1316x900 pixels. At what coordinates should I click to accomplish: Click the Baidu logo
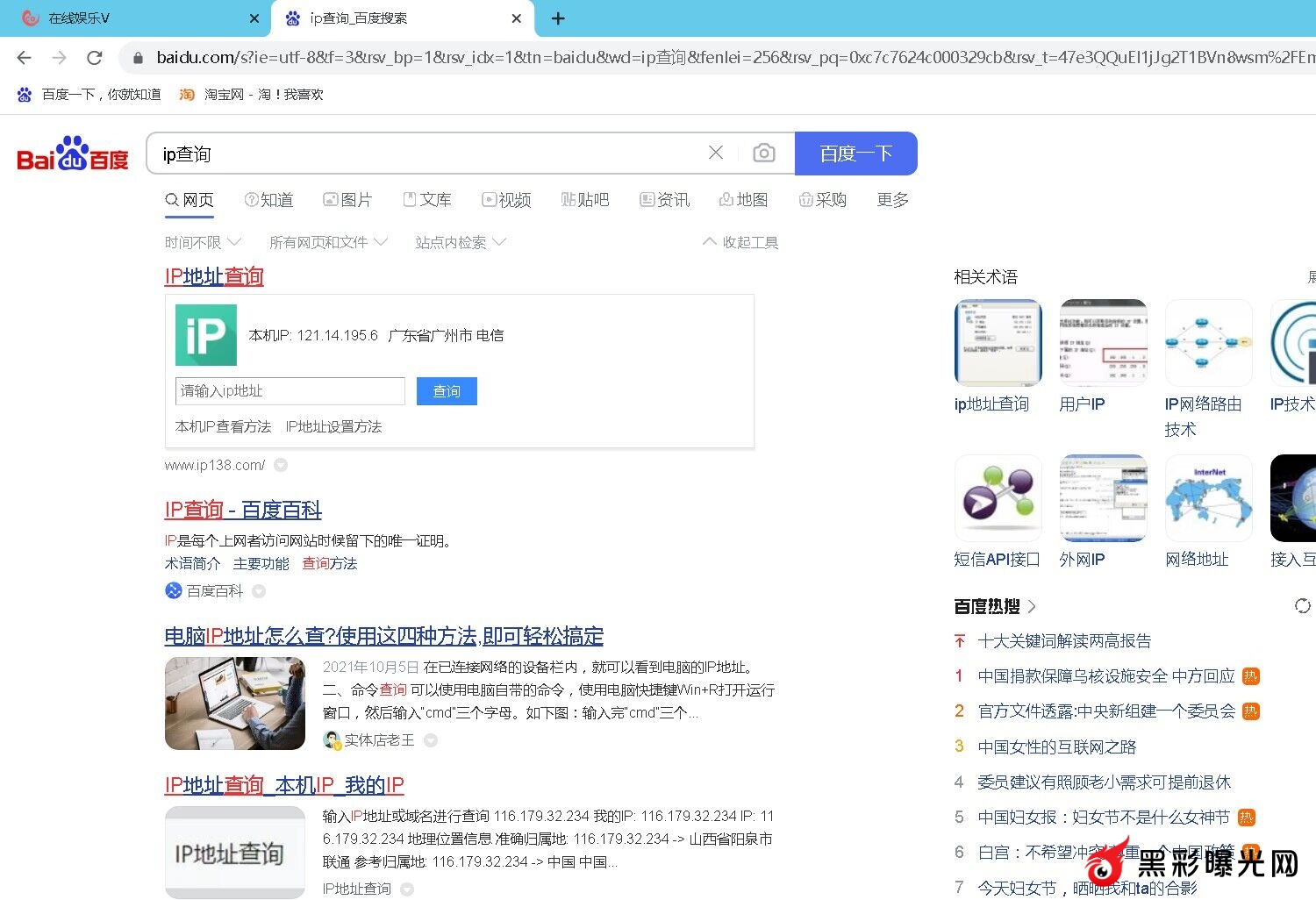click(73, 155)
